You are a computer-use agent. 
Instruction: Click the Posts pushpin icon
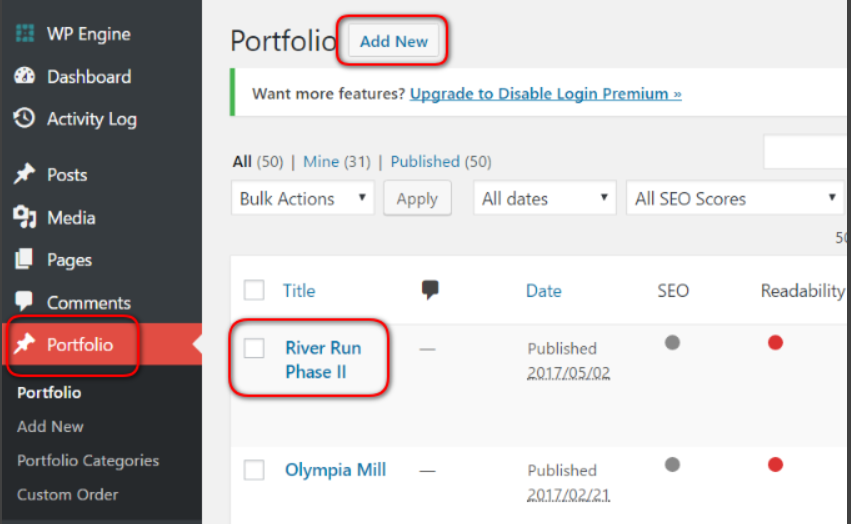pos(24,174)
